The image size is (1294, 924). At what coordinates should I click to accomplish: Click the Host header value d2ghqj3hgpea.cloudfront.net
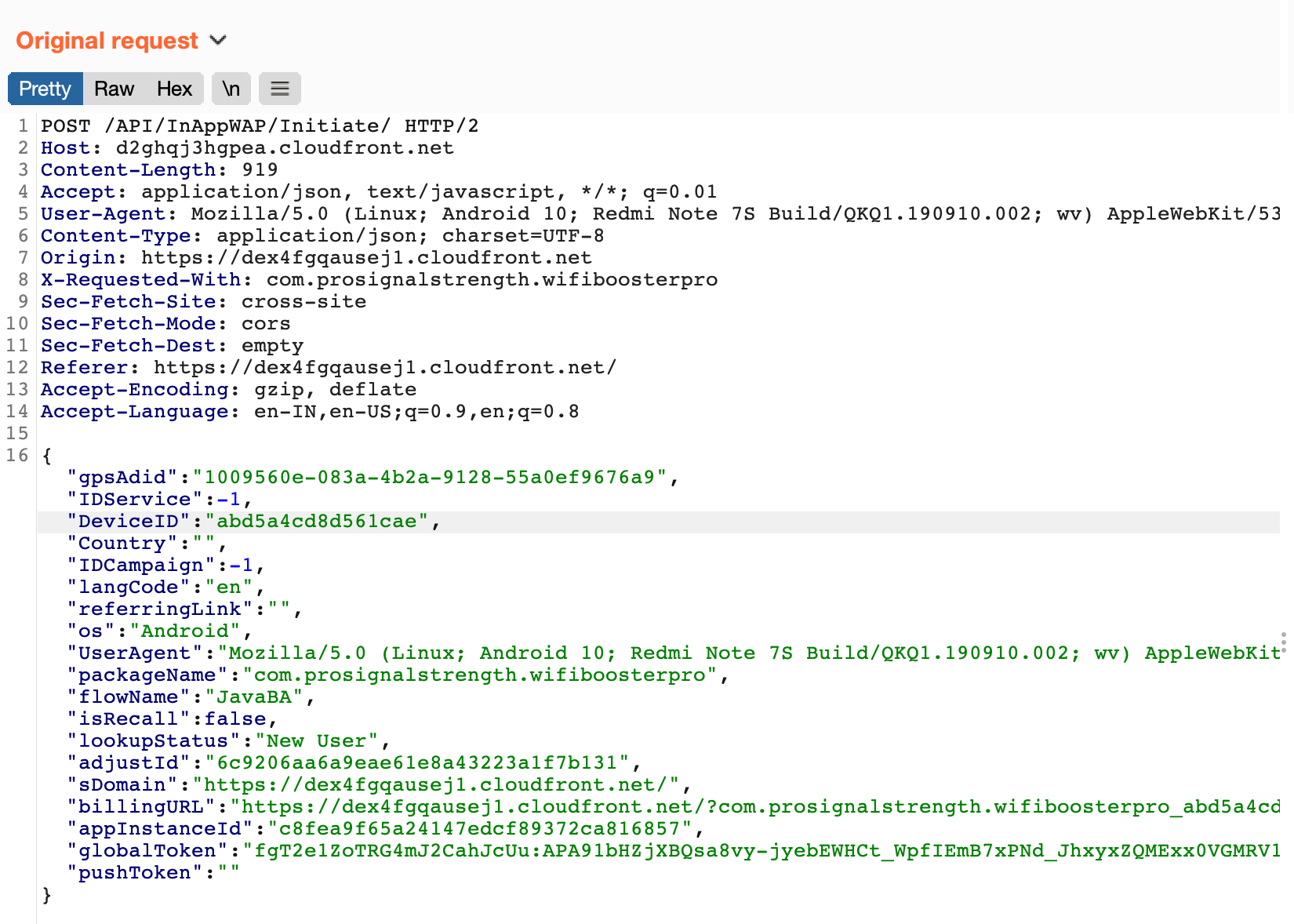(x=284, y=148)
